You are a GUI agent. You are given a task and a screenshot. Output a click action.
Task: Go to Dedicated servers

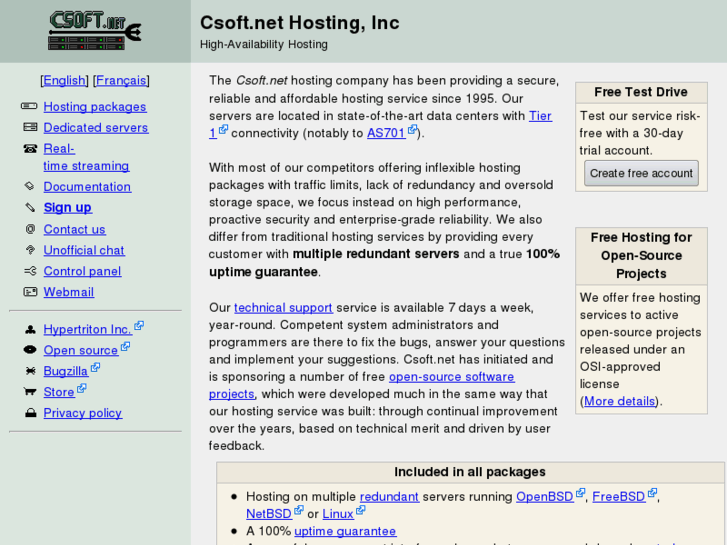(x=96, y=128)
